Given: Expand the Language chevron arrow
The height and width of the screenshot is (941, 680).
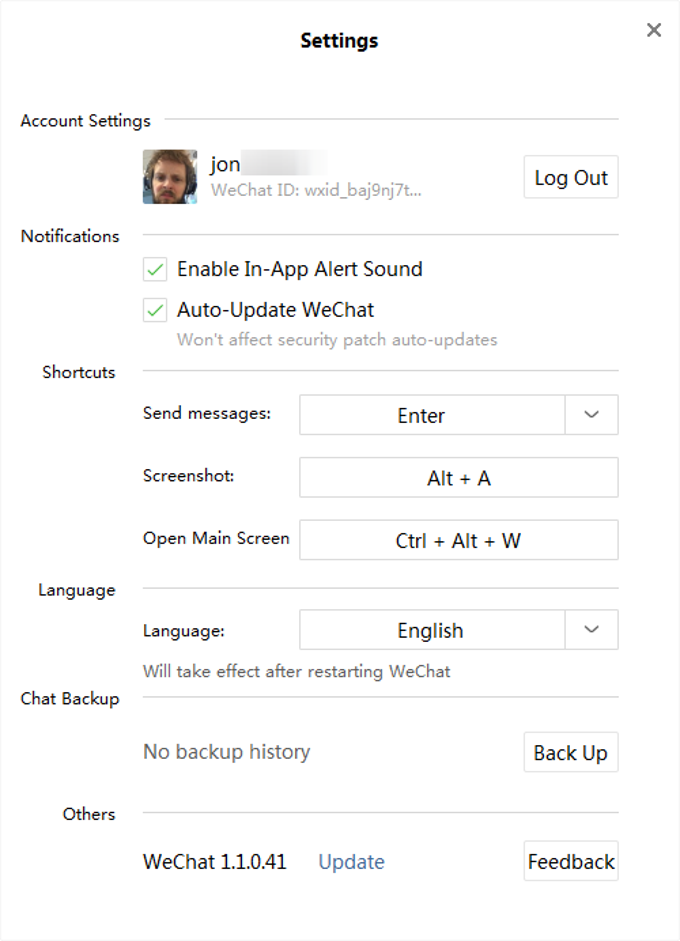Looking at the screenshot, I should tap(591, 630).
